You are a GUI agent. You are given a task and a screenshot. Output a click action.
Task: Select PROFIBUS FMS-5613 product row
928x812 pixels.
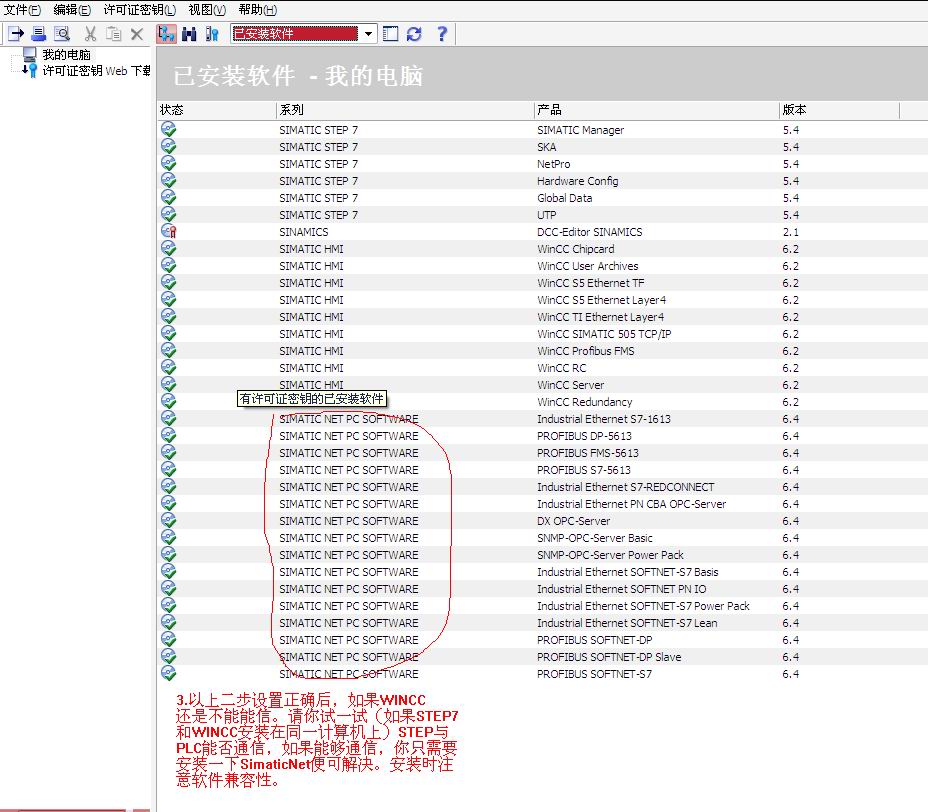pyautogui.click(x=588, y=453)
